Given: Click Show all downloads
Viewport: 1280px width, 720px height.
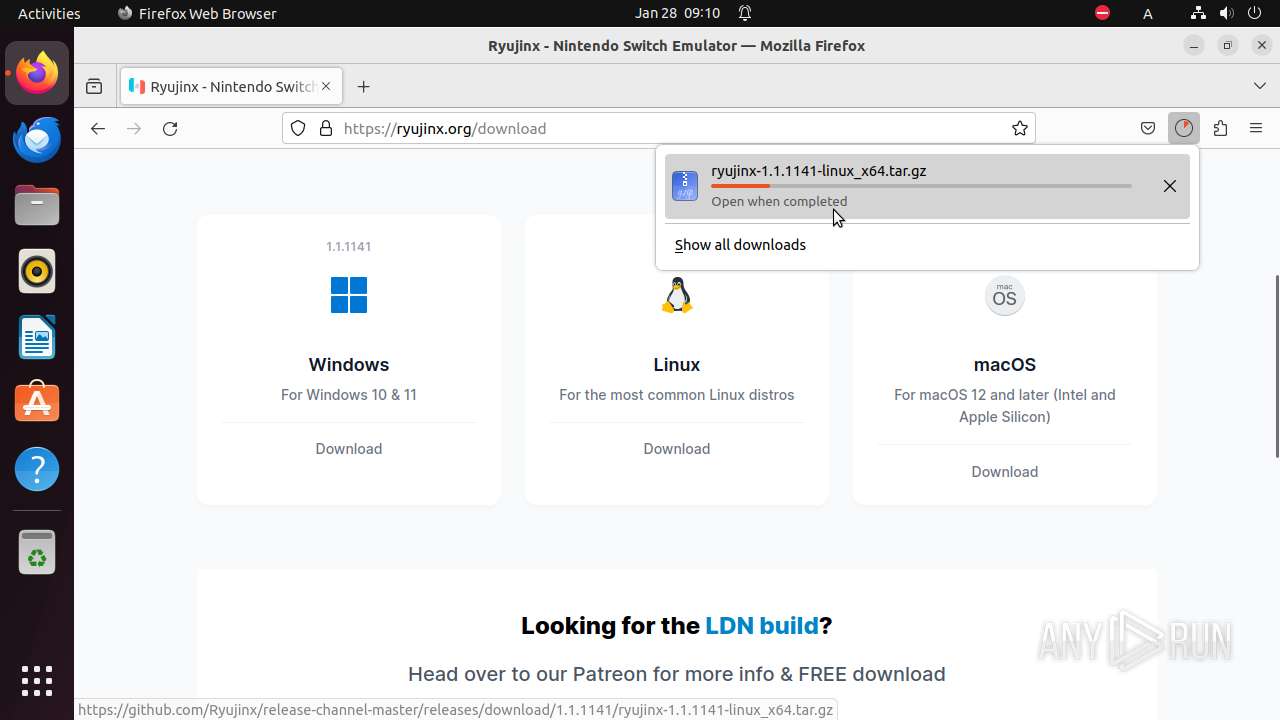Looking at the screenshot, I should (740, 245).
